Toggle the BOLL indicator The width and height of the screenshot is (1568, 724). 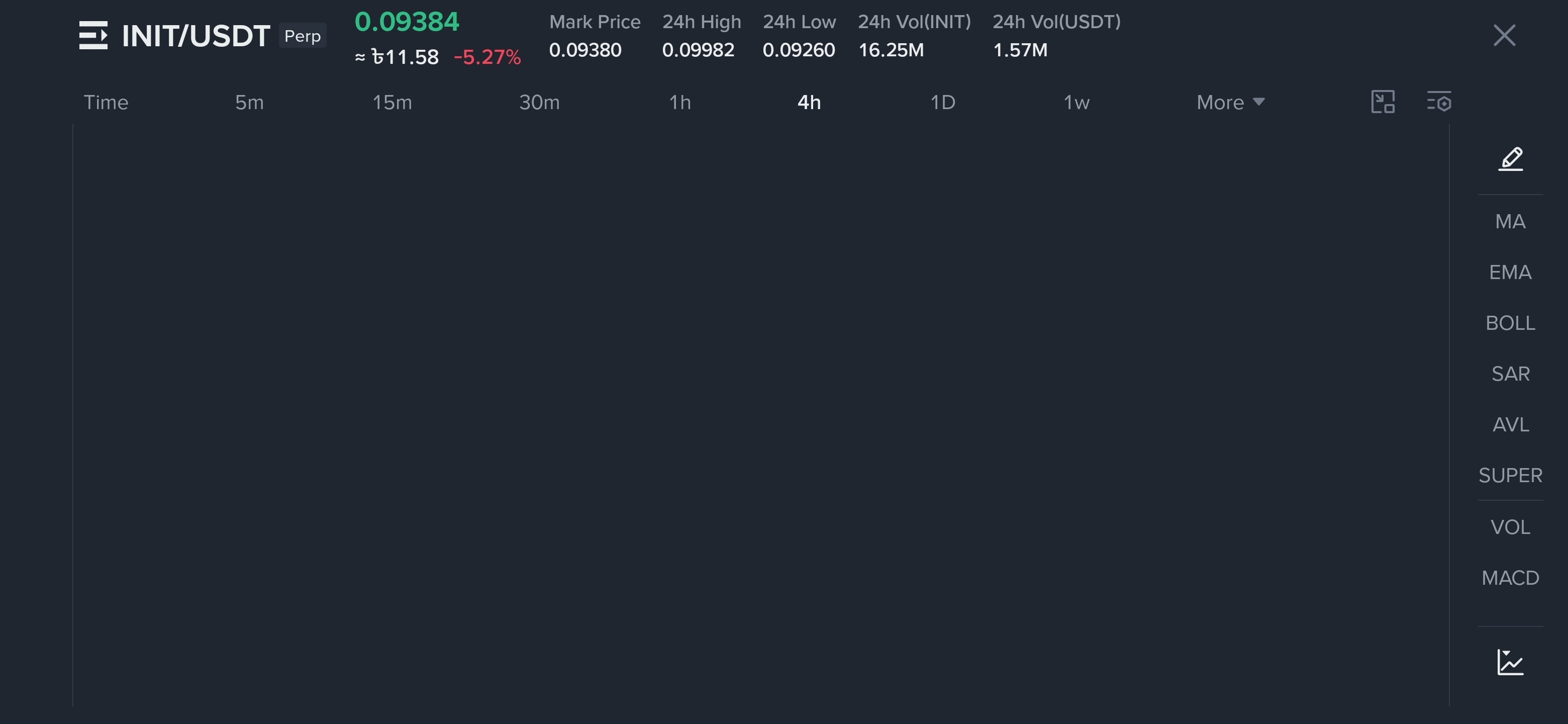[x=1510, y=323]
